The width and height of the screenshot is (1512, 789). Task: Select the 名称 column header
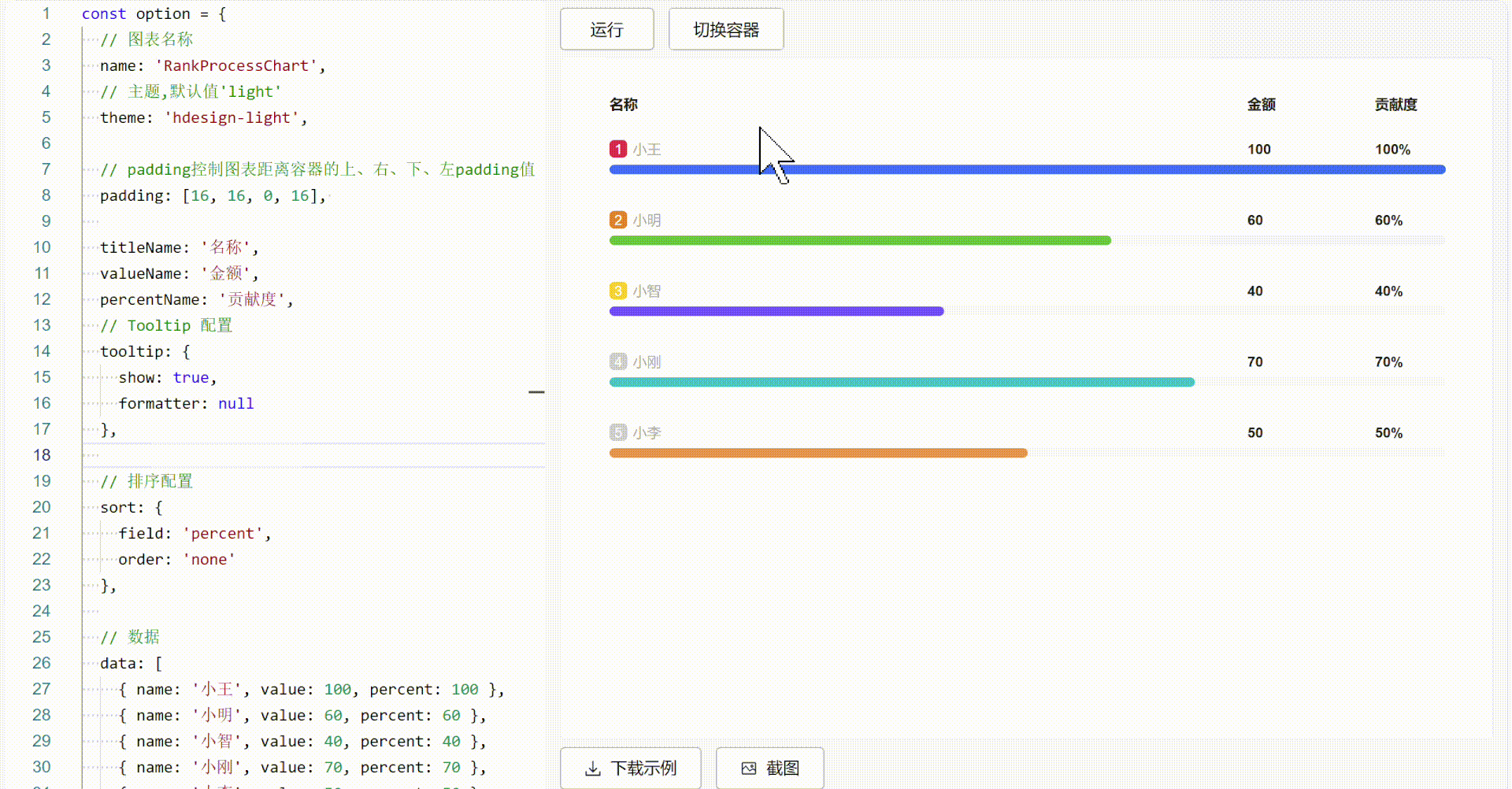tap(624, 104)
